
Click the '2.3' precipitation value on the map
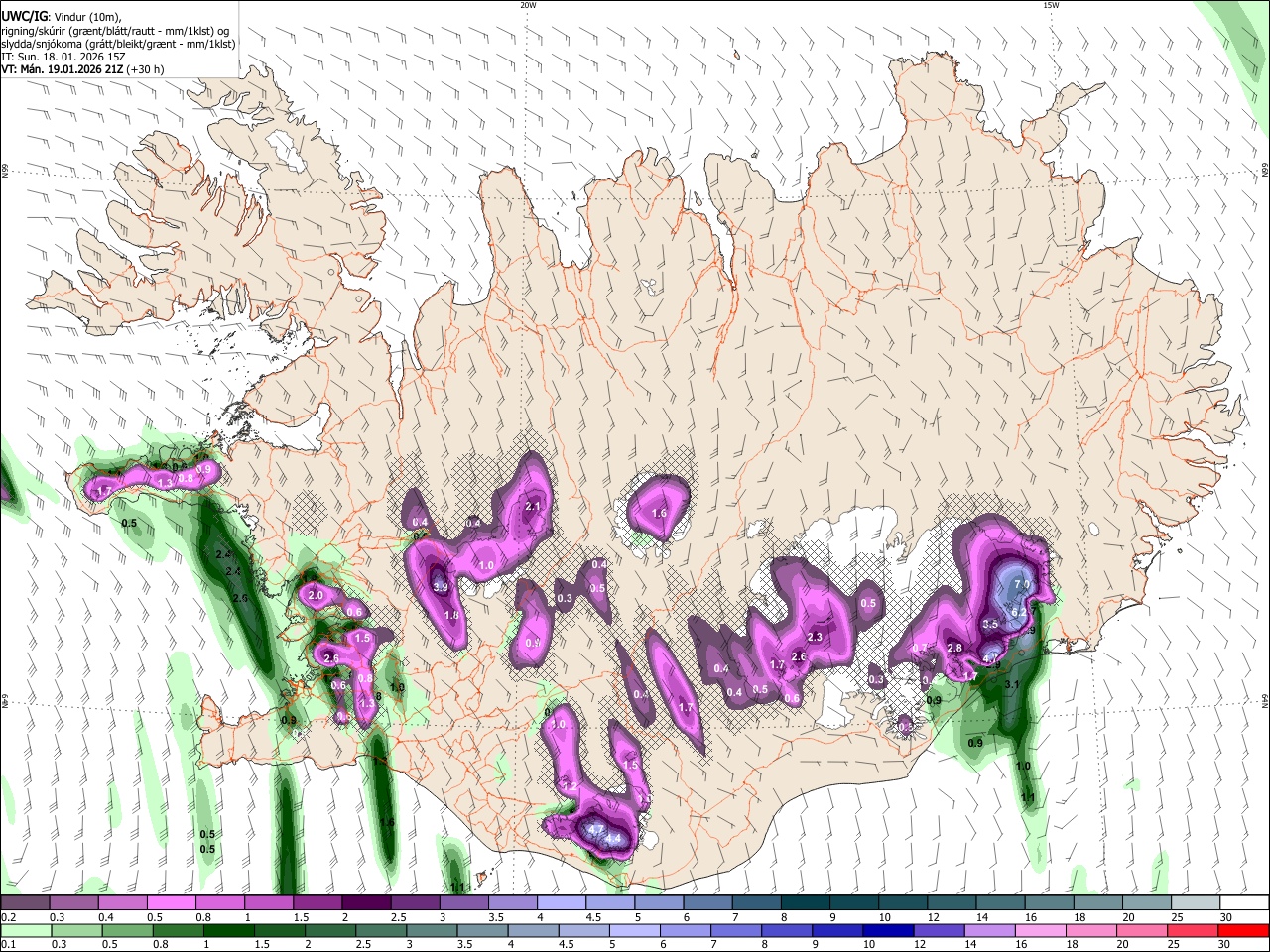(x=816, y=637)
